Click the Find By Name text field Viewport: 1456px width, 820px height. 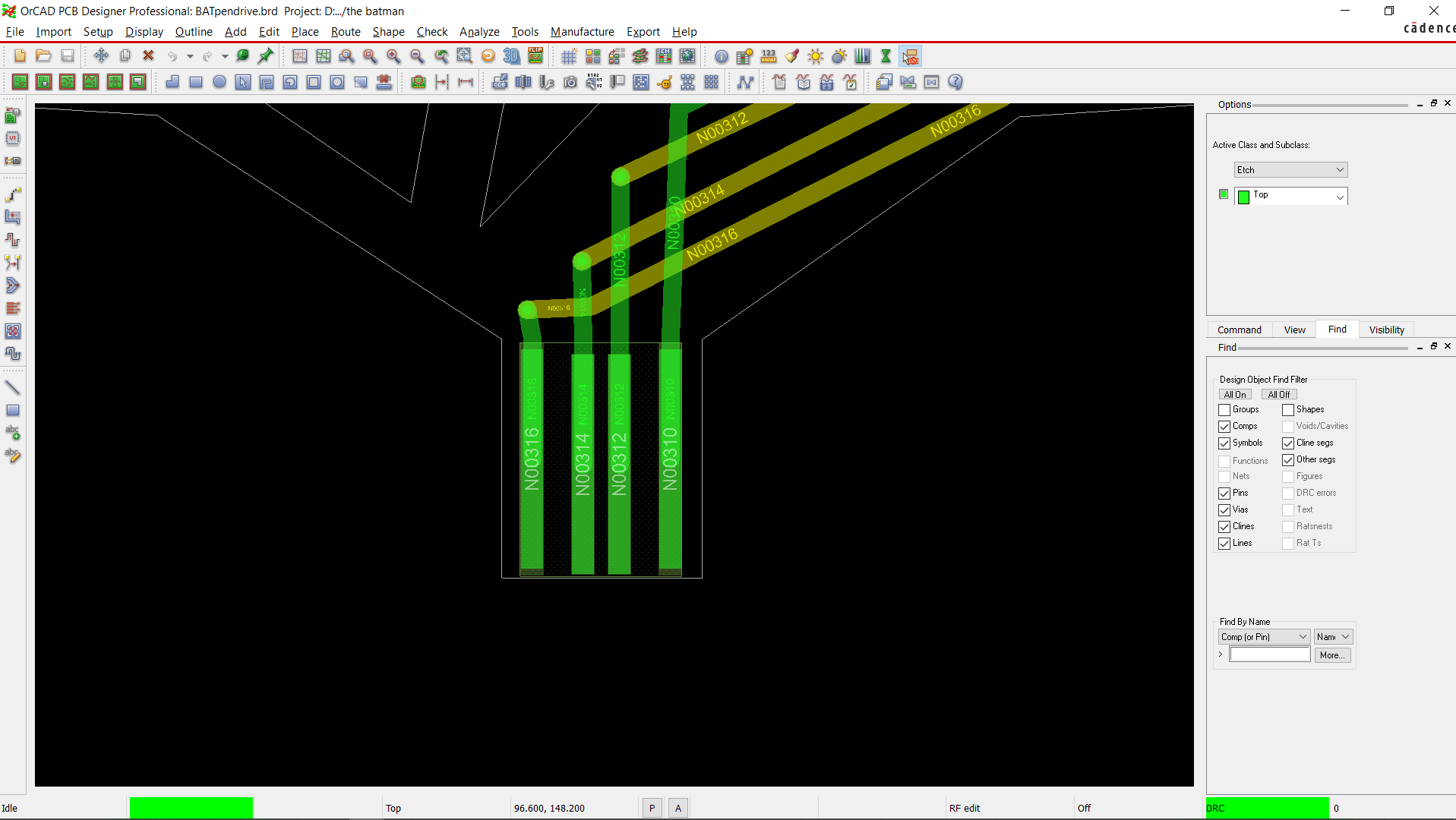pos(1270,655)
